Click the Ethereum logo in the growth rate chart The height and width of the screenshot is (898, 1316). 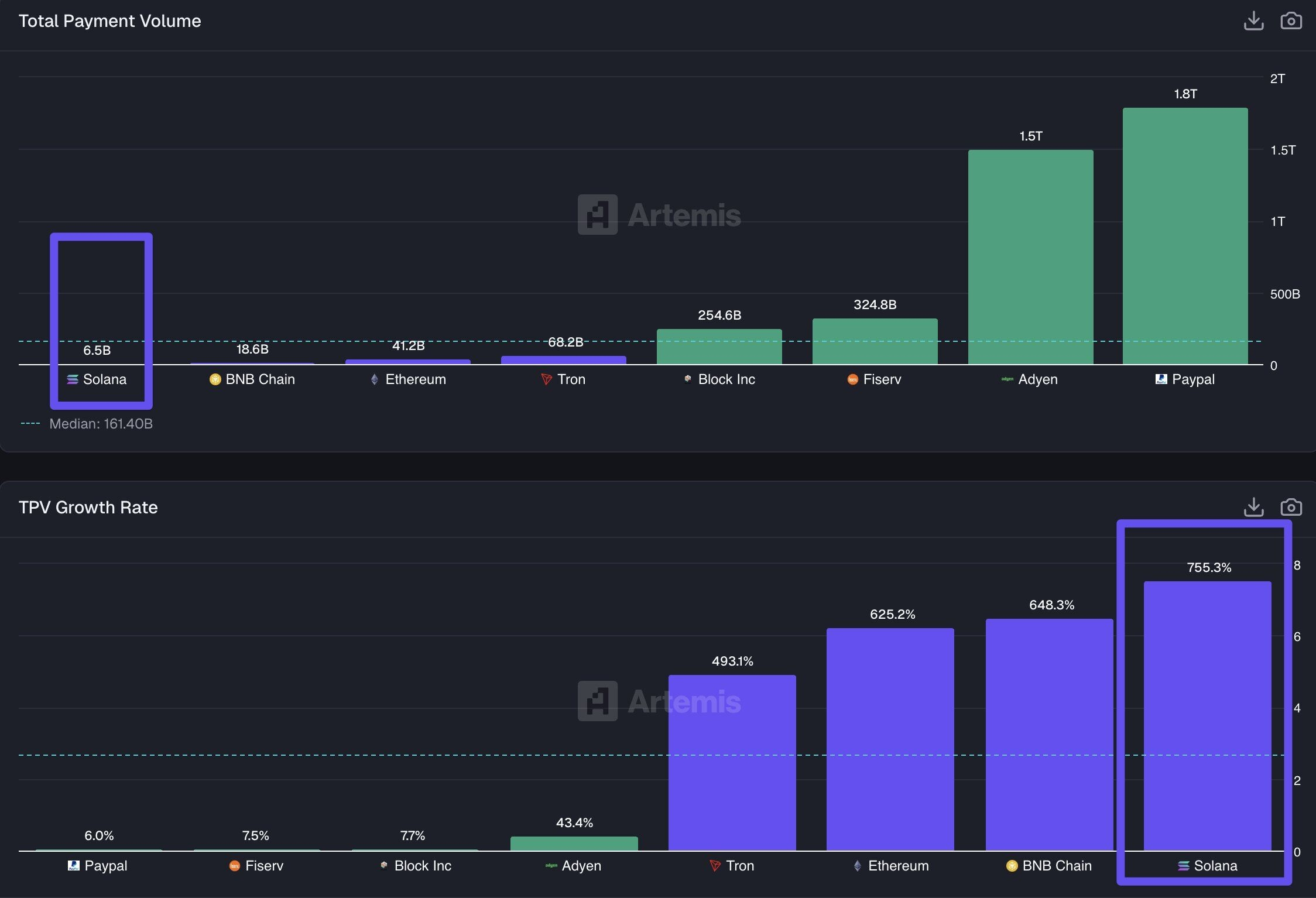857,866
